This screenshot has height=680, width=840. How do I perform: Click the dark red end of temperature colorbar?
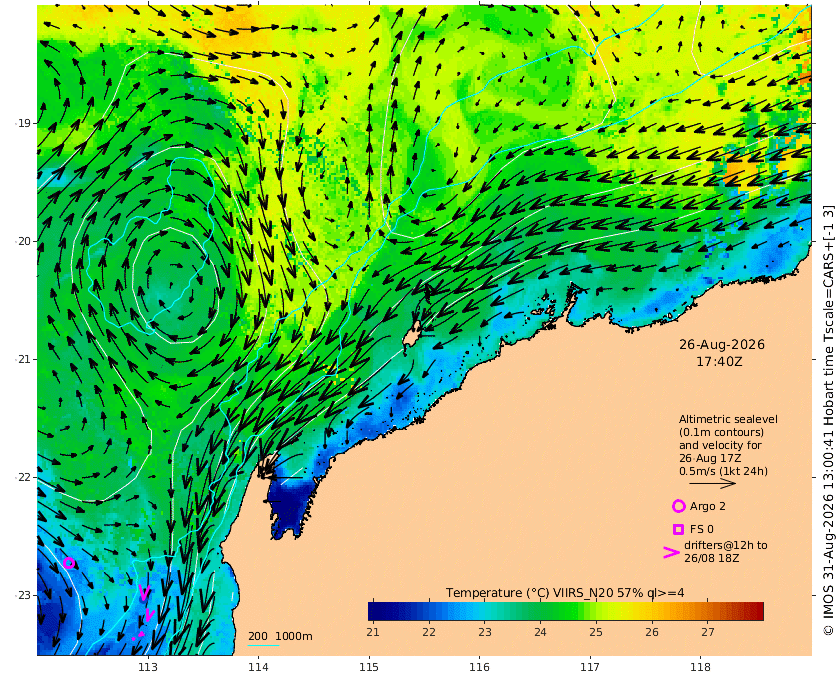tap(756, 611)
